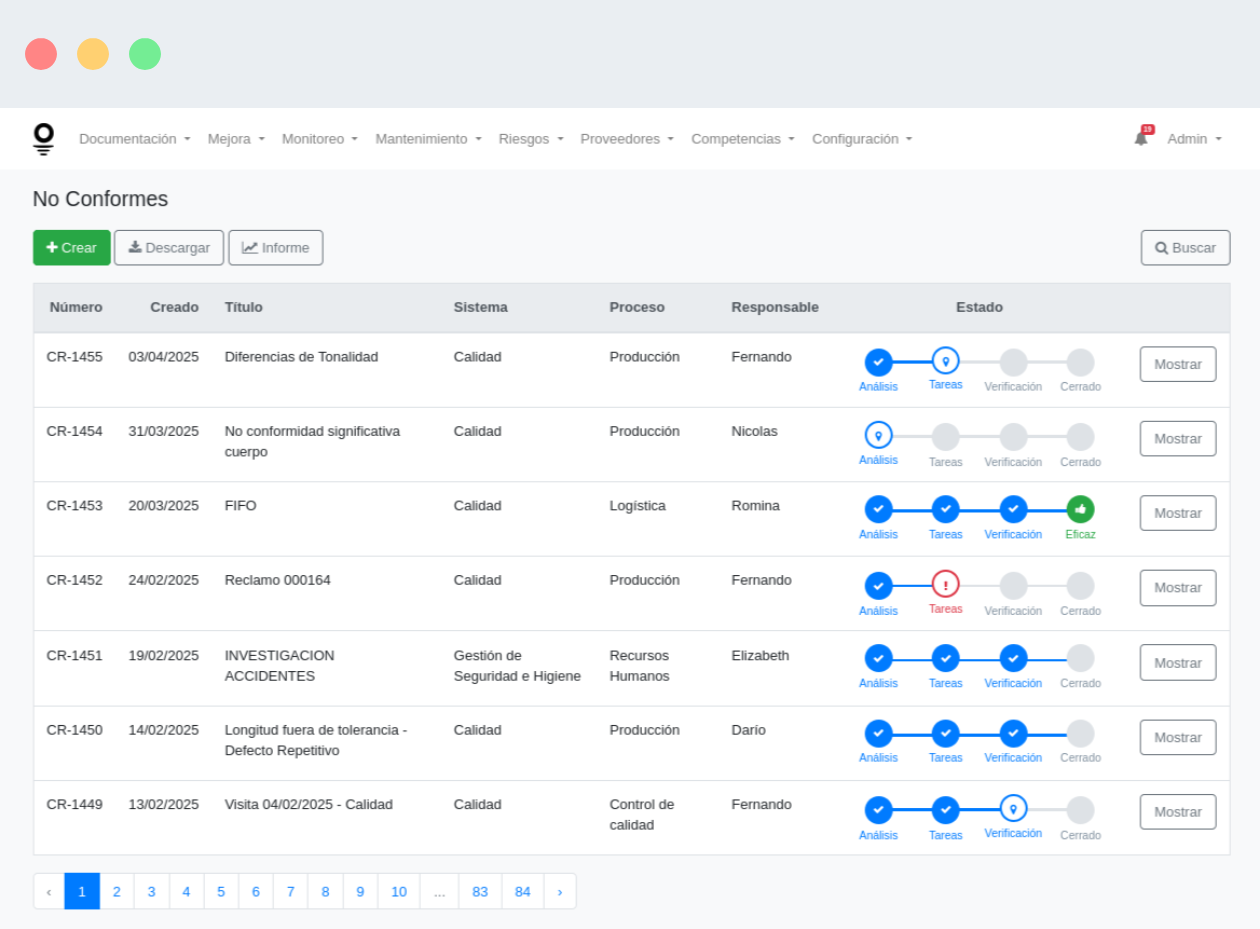Click the Buscar search button
This screenshot has height=929, width=1260.
pyautogui.click(x=1185, y=248)
